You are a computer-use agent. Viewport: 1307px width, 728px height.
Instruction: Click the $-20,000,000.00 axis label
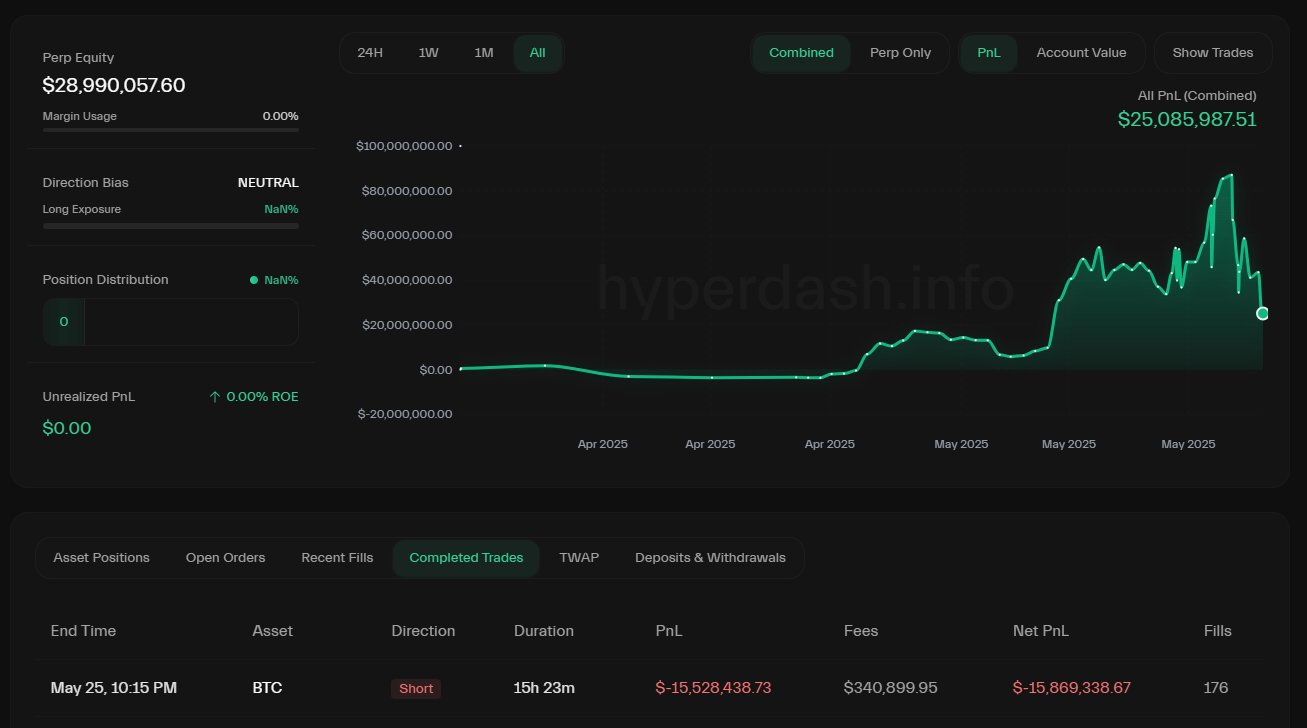(404, 414)
